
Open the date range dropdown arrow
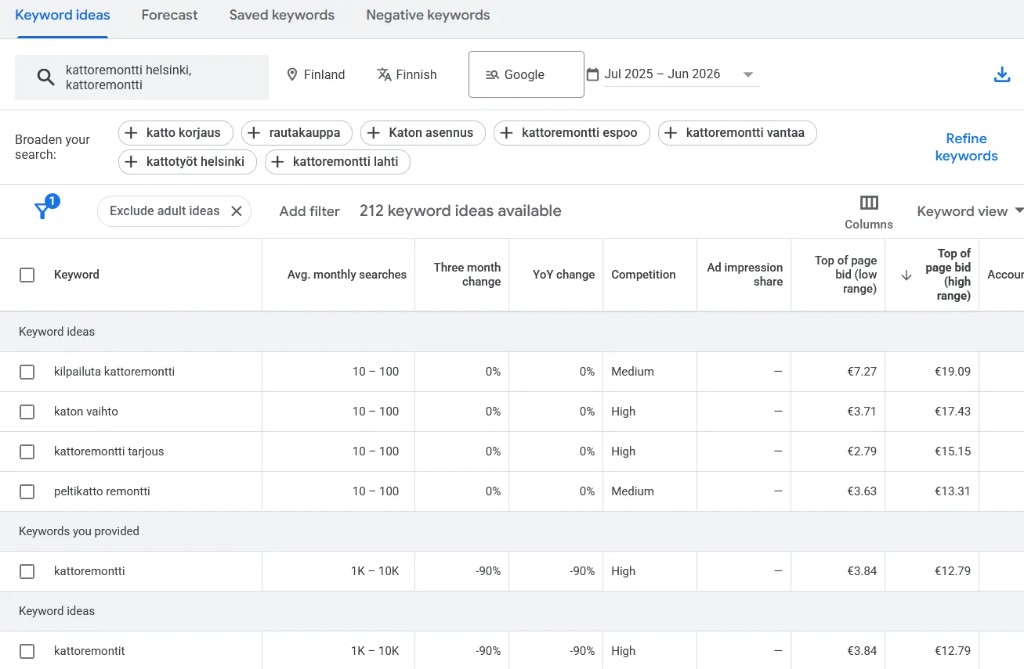click(748, 74)
